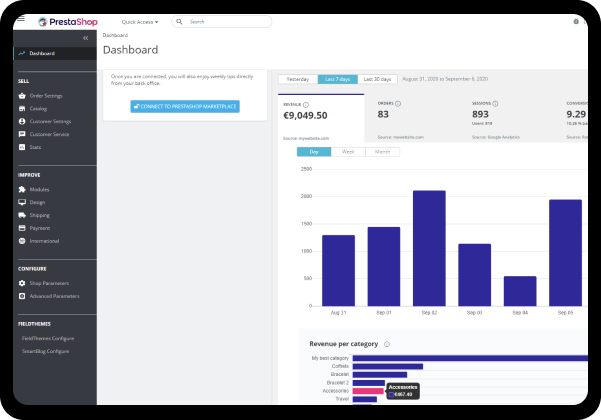
Task: Select the Yesterday date range
Action: (298, 78)
